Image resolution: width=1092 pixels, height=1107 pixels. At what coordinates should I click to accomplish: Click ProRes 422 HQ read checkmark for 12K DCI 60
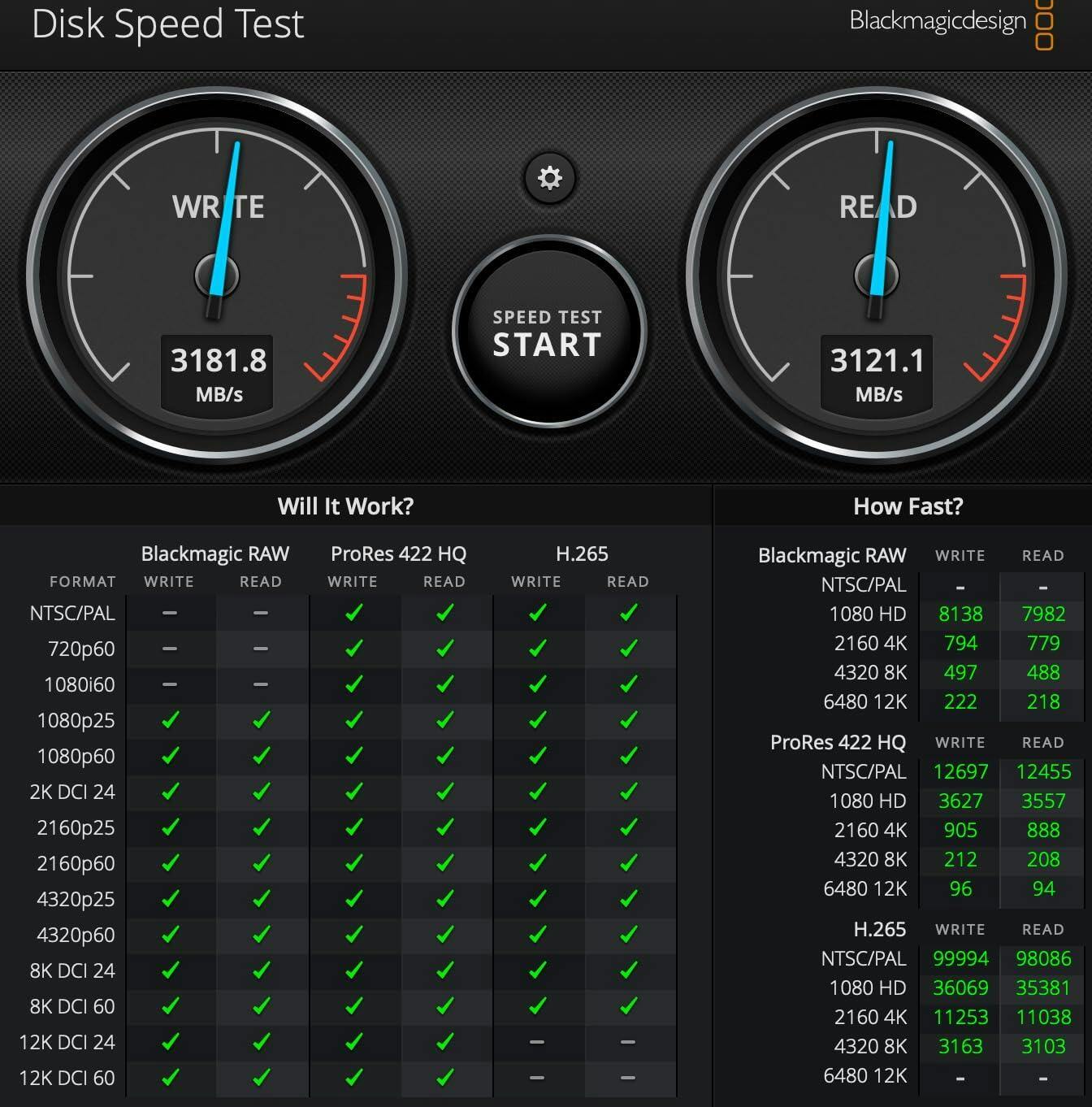[444, 1078]
